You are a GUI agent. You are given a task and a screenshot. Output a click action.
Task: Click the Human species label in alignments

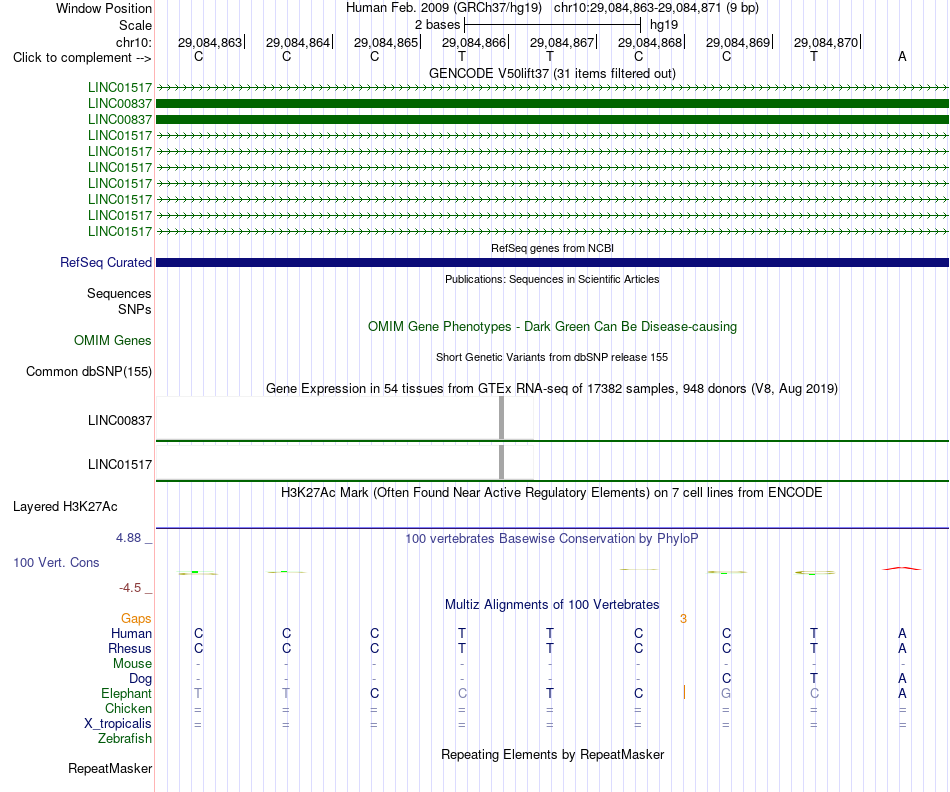pyautogui.click(x=131, y=634)
